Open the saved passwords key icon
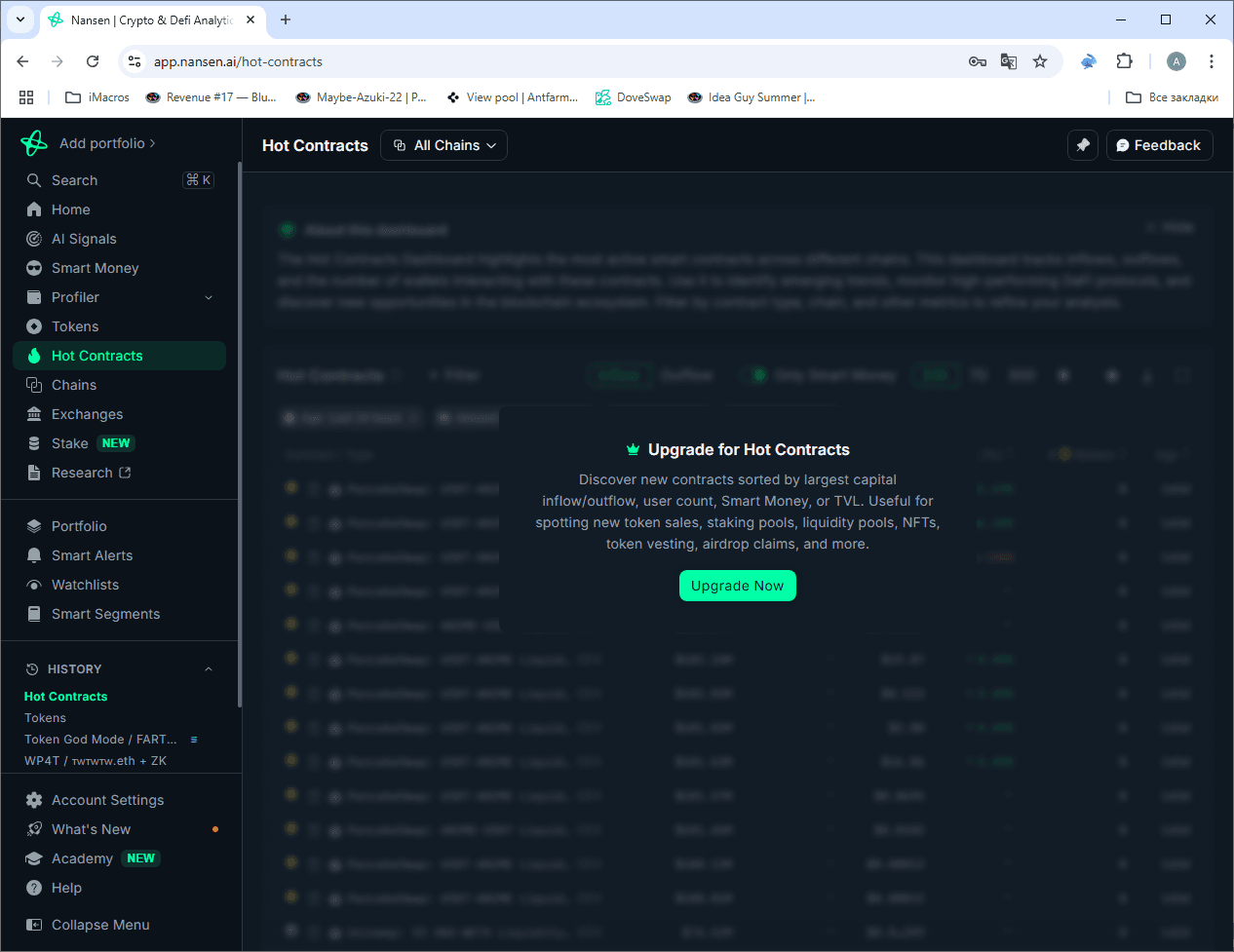1234x952 pixels. tap(978, 61)
